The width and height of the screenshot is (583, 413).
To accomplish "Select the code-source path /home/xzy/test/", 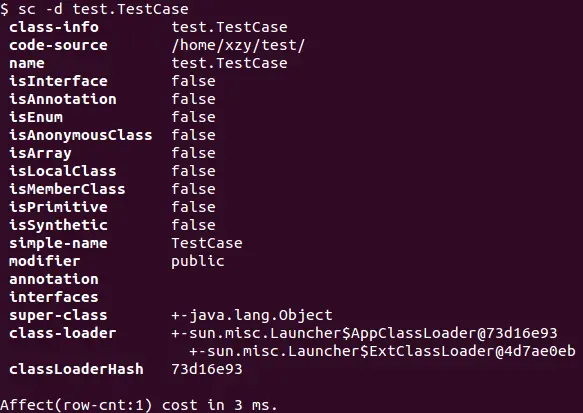I will [x=238, y=45].
